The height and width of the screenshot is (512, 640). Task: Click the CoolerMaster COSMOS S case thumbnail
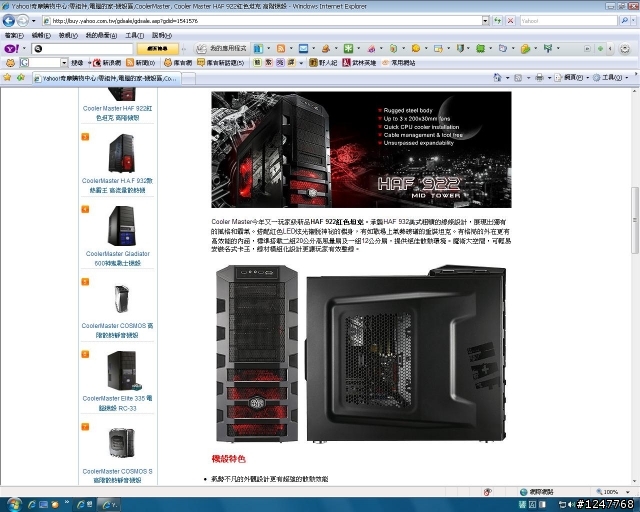(x=121, y=443)
